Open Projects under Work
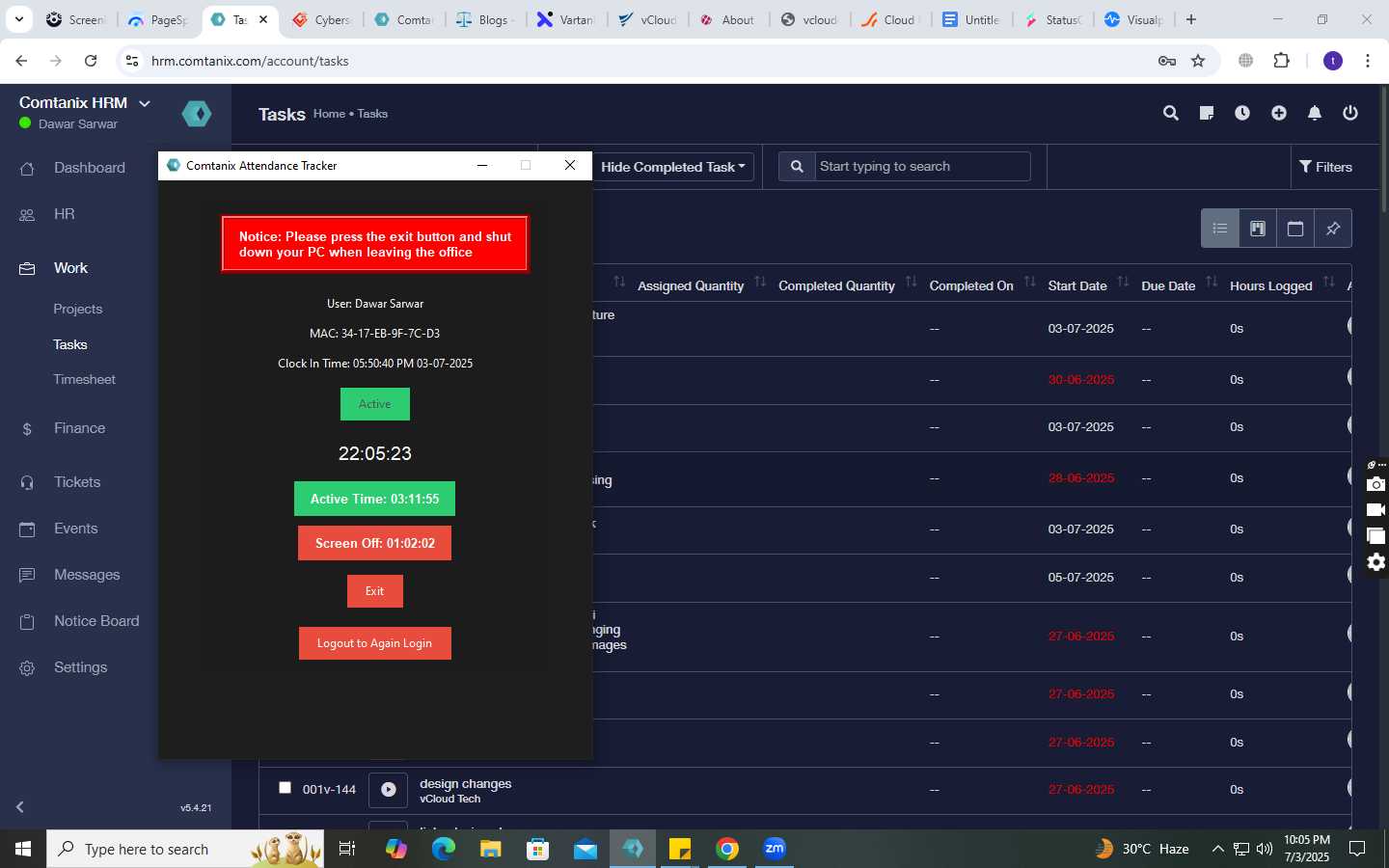The width and height of the screenshot is (1389, 868). pyautogui.click(x=78, y=309)
